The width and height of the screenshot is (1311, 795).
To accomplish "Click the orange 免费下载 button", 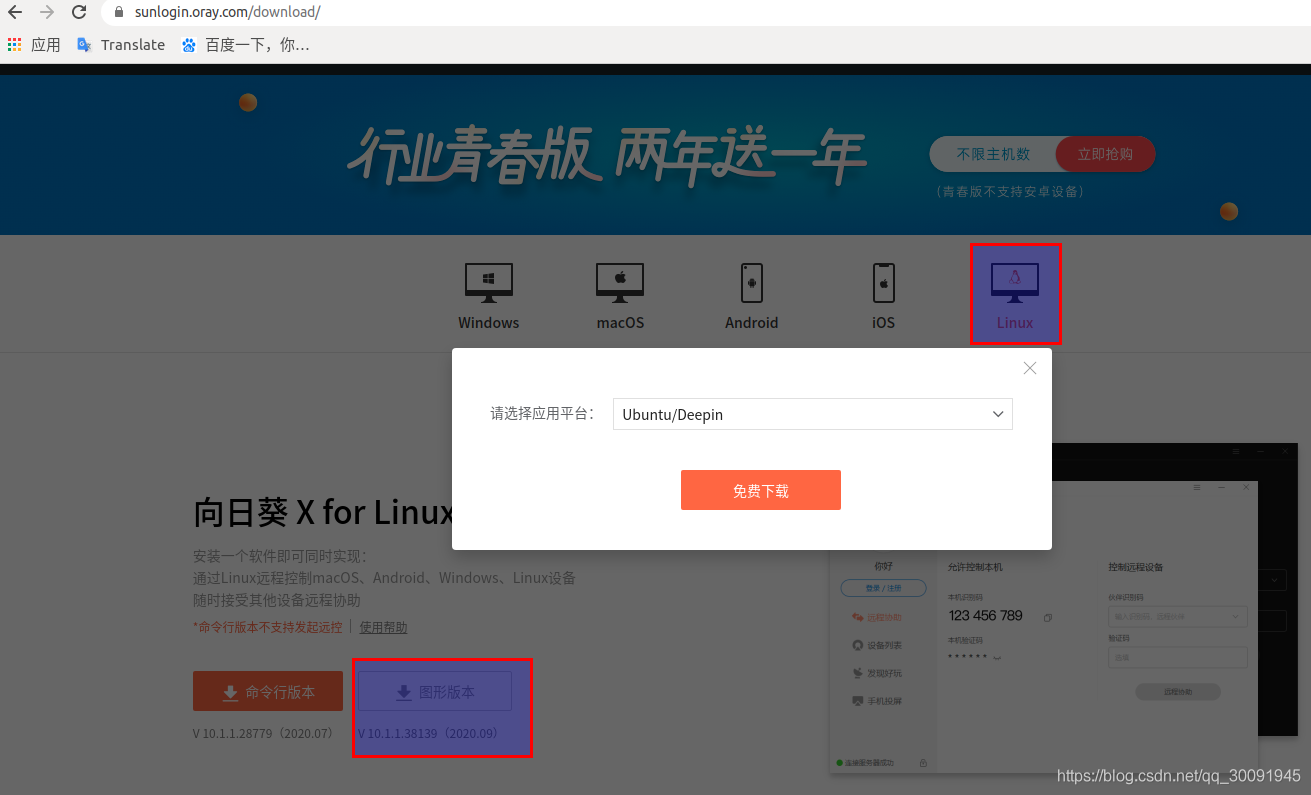I will tap(761, 490).
